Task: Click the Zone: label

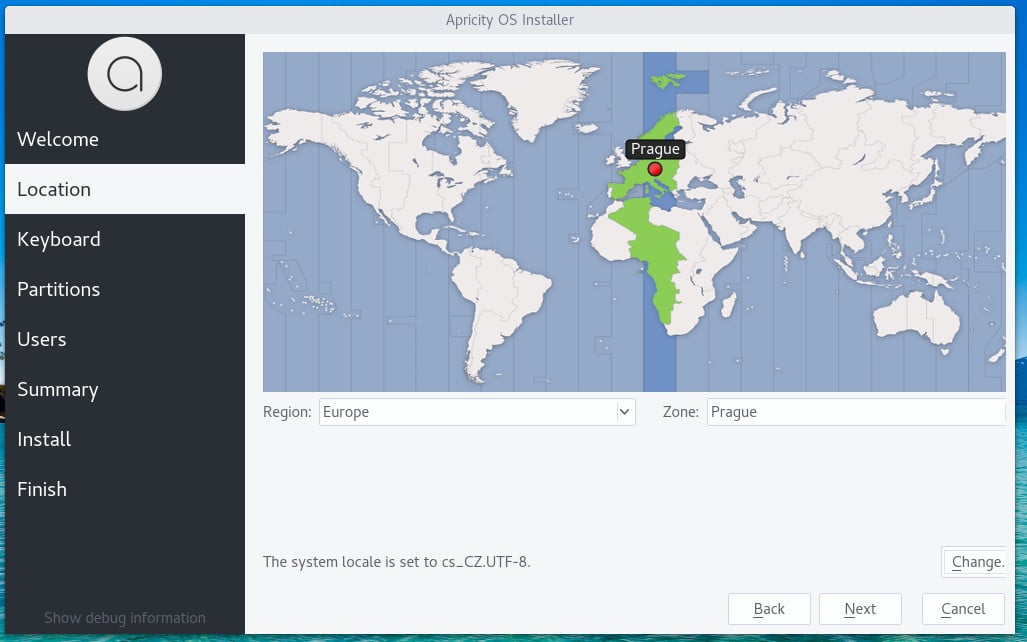Action: (x=681, y=412)
